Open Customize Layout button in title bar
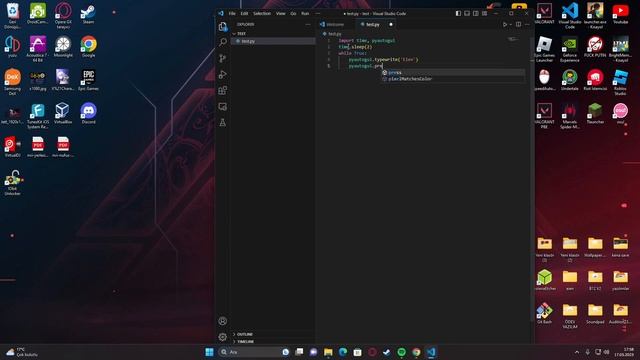 (484, 13)
